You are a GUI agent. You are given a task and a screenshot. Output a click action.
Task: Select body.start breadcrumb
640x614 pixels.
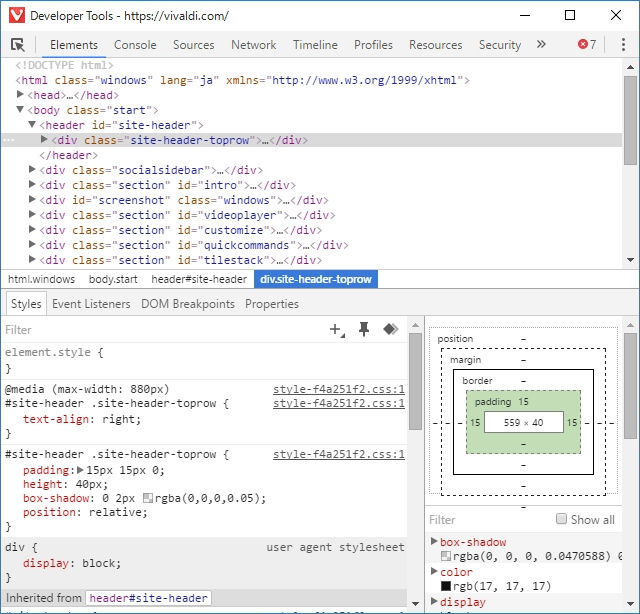113,279
